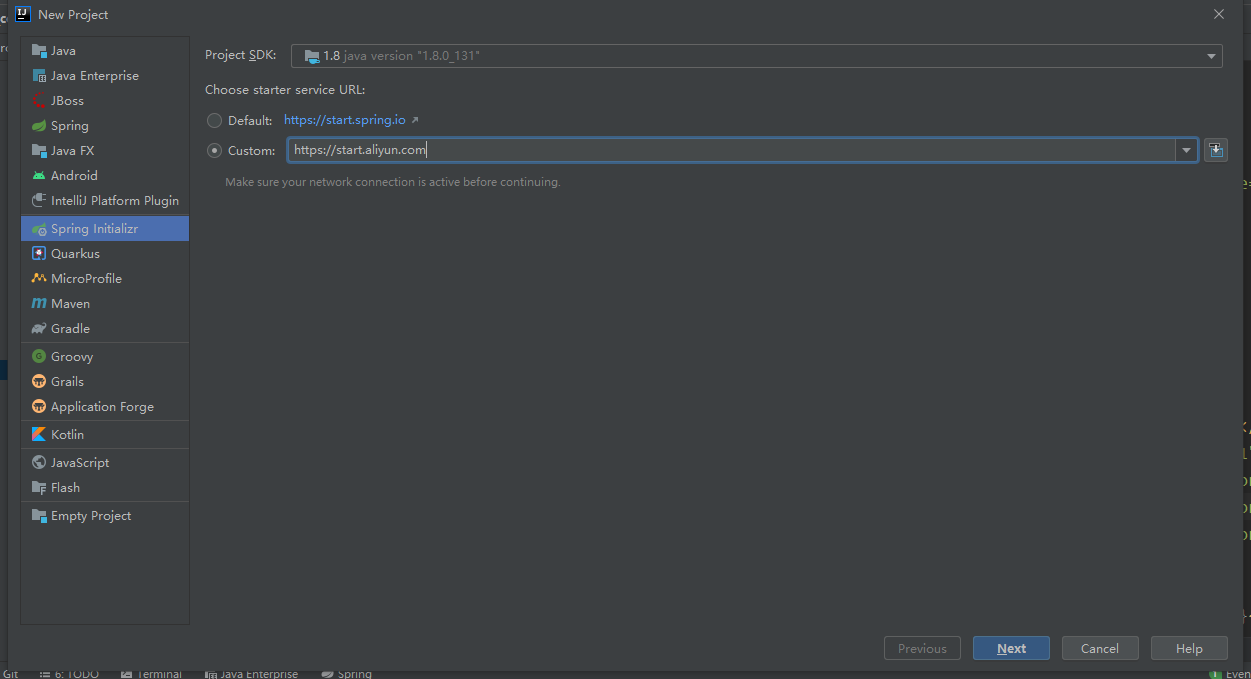Open Help for New Project
Viewport: 1251px width, 679px height.
(1189, 648)
